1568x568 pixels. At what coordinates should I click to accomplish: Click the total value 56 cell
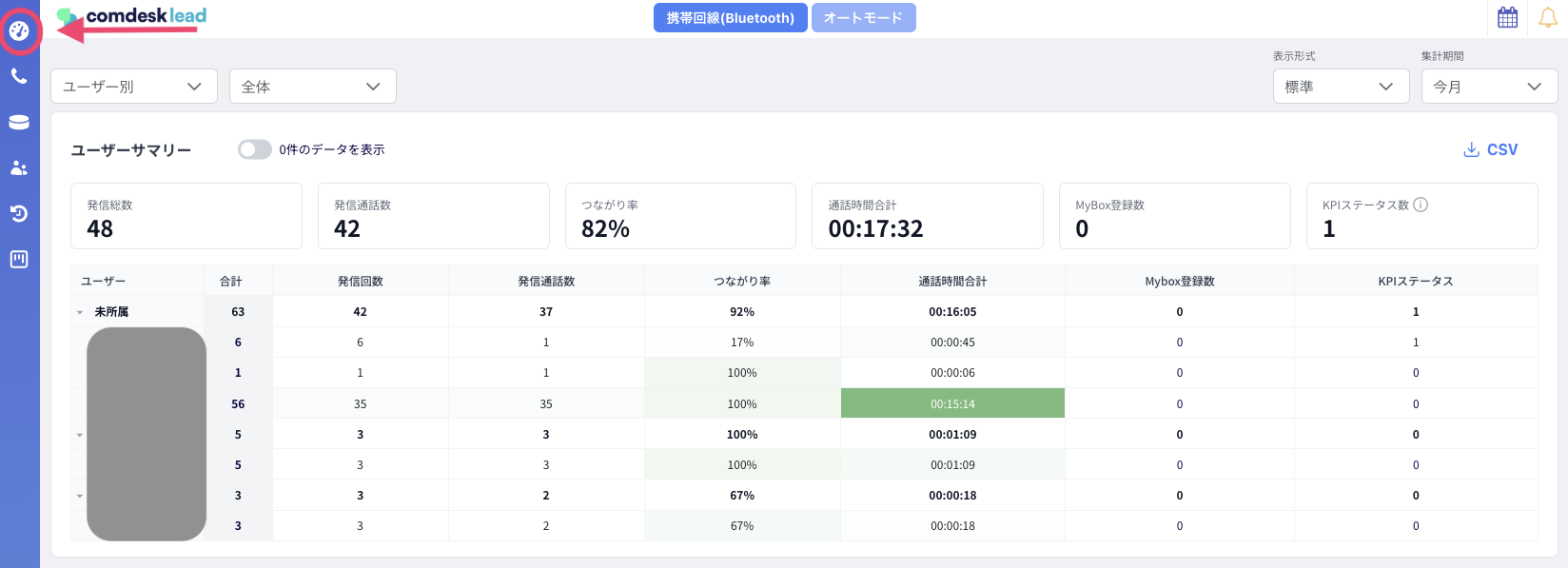click(238, 403)
